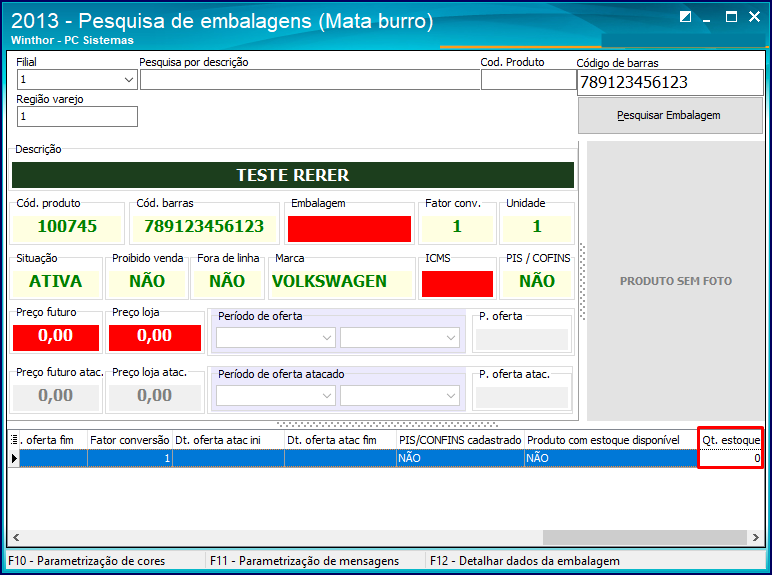Image resolution: width=772 pixels, height=575 pixels.
Task: Click the window skin icon in title bar
Action: (685, 17)
